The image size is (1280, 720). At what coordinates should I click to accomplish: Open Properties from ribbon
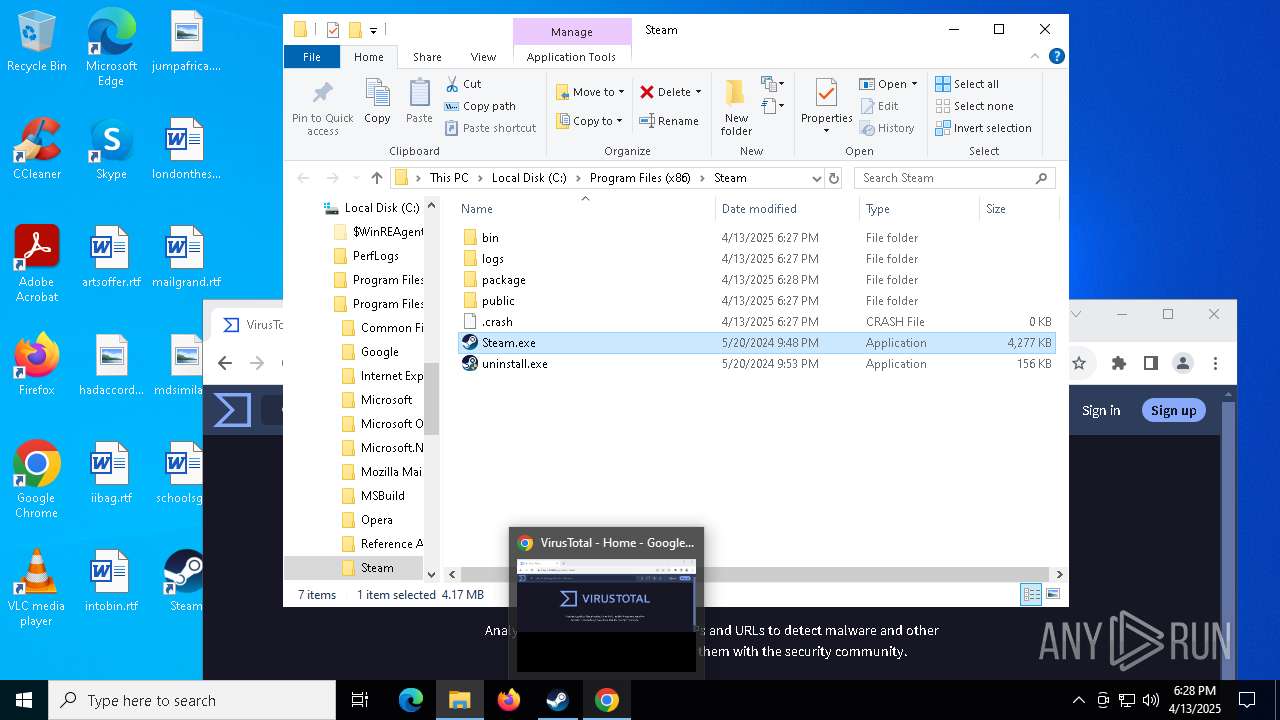tap(826, 106)
